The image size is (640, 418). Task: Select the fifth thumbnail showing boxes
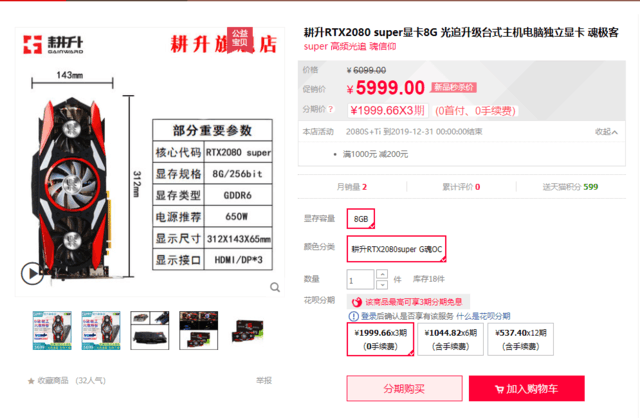[248, 330]
